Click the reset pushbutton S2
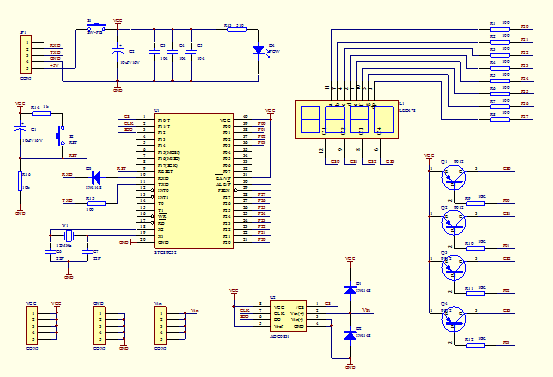The height and width of the screenshot is (377, 553). coord(60,135)
